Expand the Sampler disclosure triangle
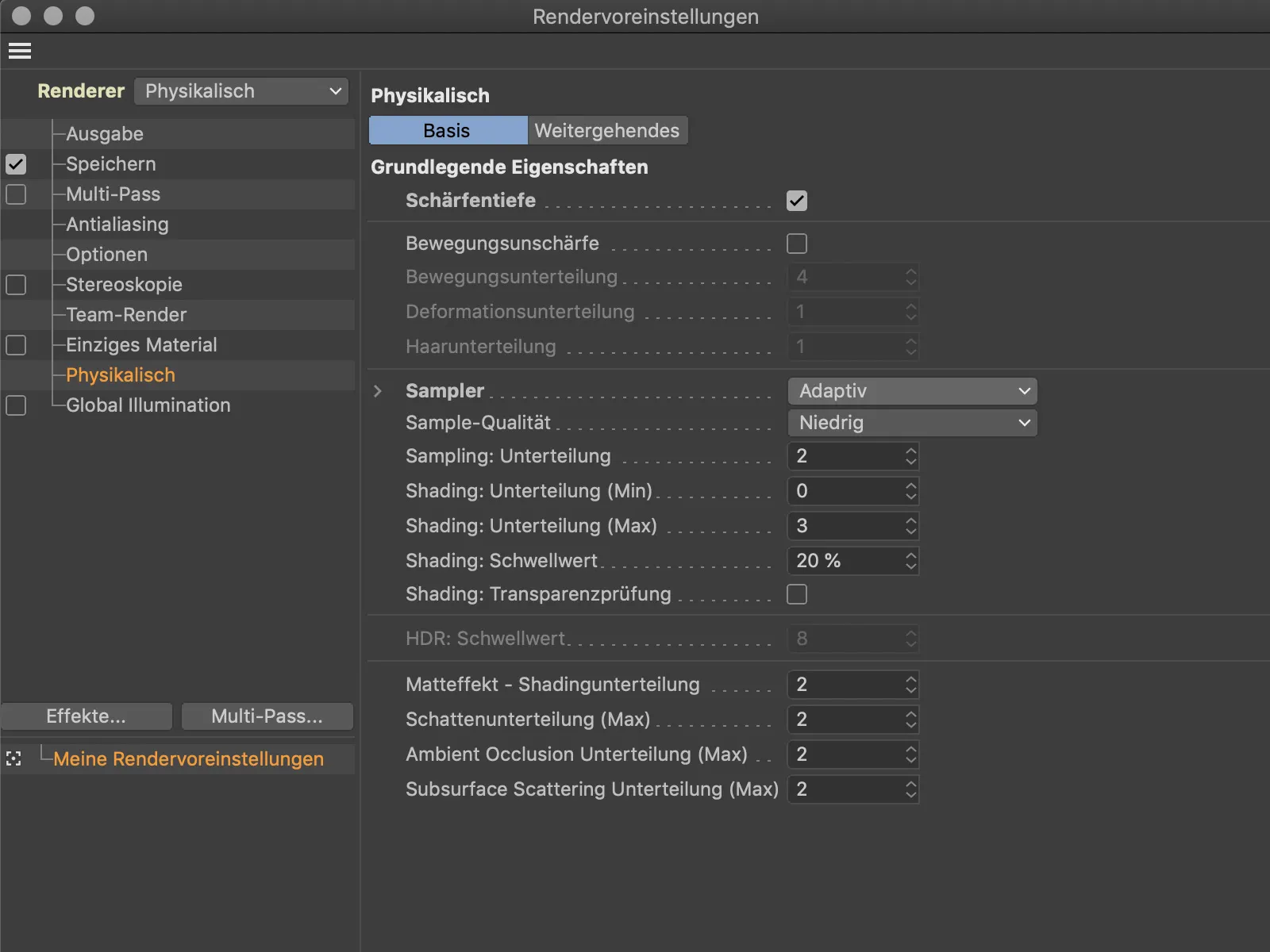The width and height of the screenshot is (1270, 952). click(377, 390)
